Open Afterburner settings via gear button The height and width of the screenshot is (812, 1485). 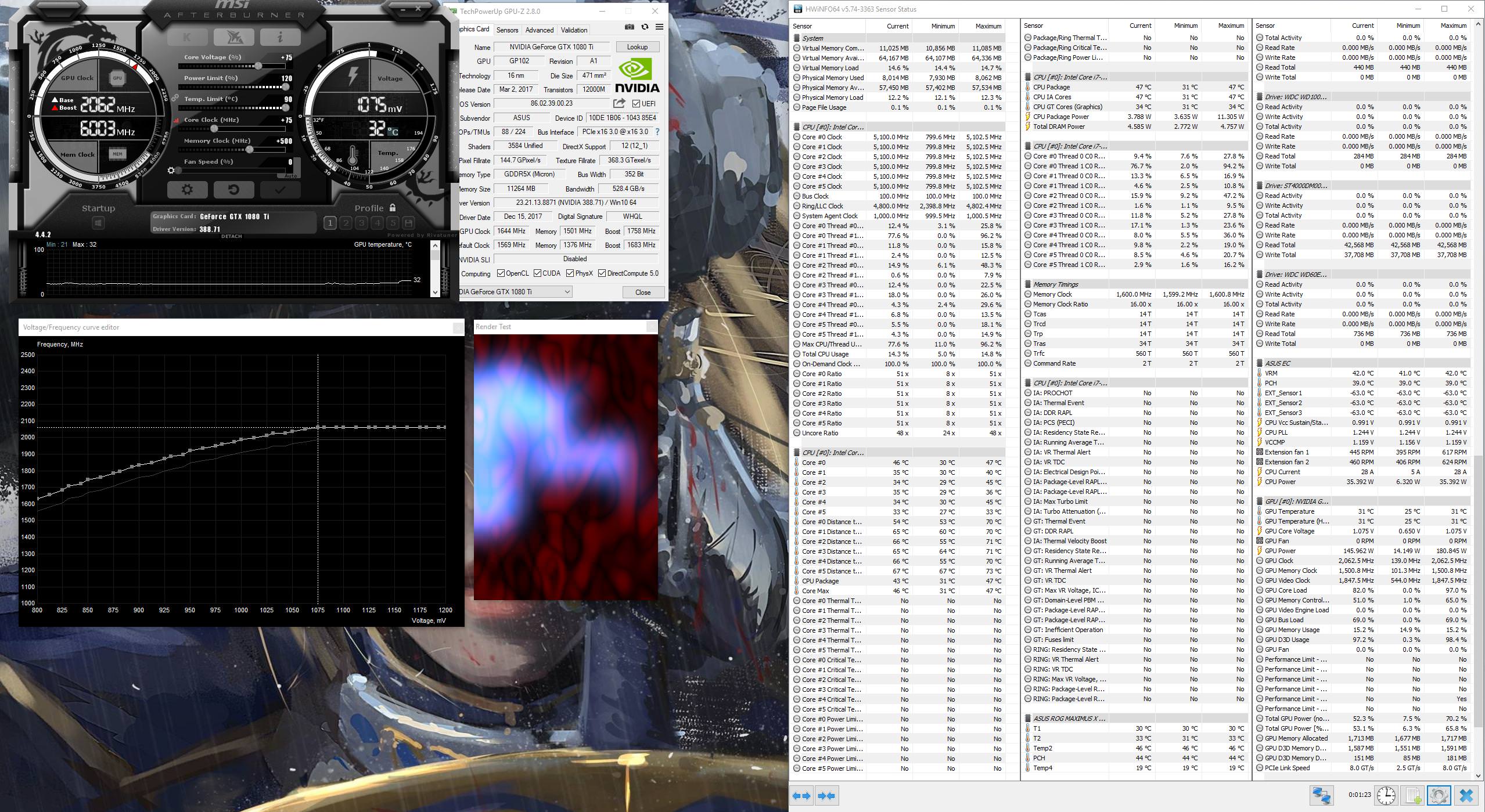click(x=187, y=190)
